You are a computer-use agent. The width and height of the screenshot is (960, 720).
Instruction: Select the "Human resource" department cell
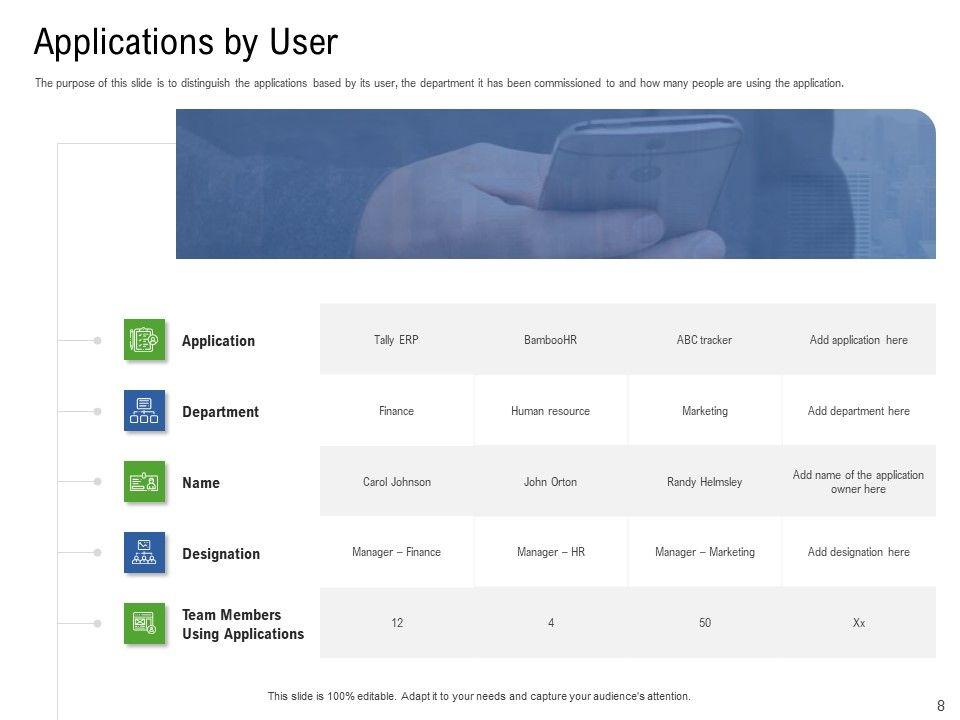coord(550,411)
